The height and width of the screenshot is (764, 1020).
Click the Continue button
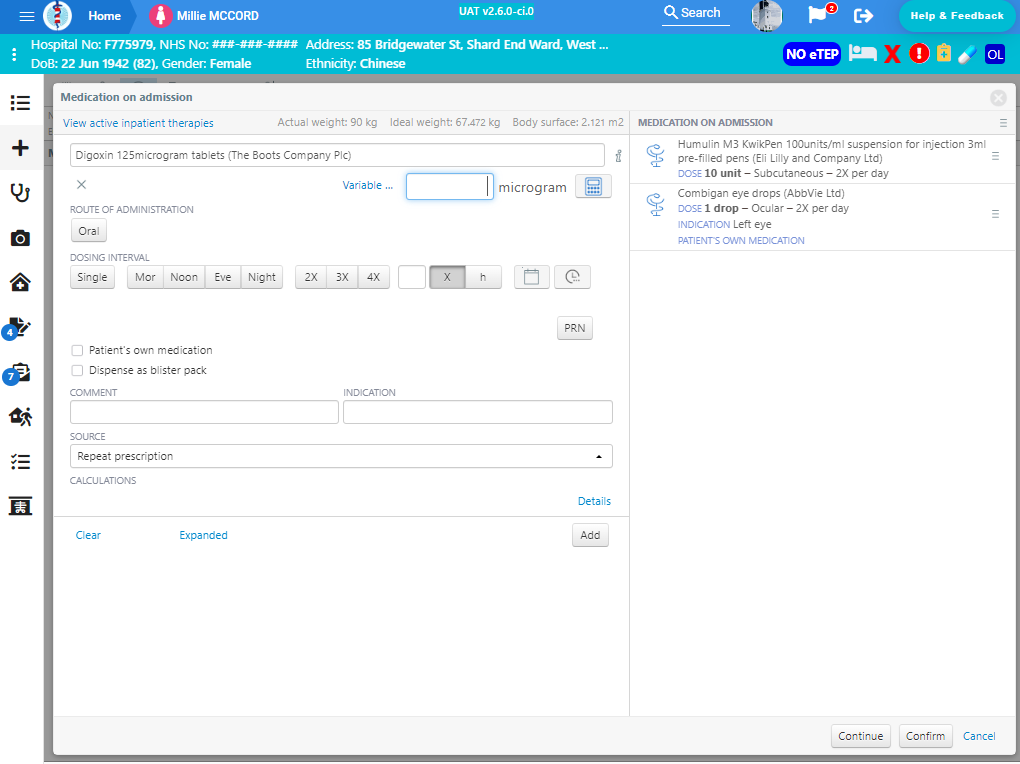861,736
